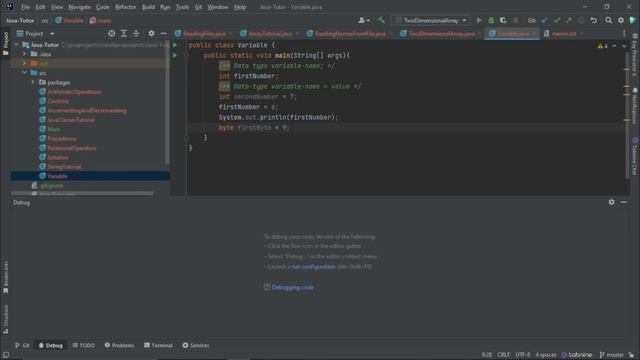Start debugging with the green bug icon
The width and height of the screenshot is (640, 360).
tap(491, 20)
